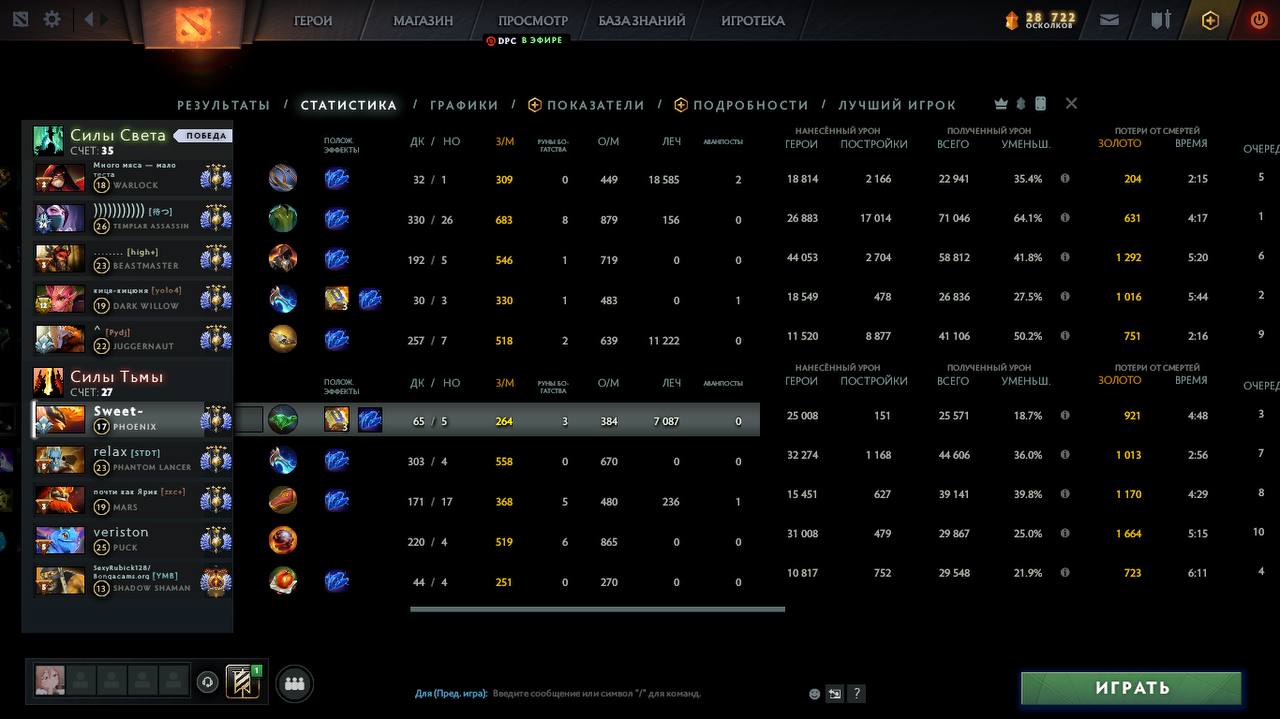Image resolution: width=1280 pixels, height=719 pixels.
Task: Click the neutral item in Puck row
Action: pos(283,541)
